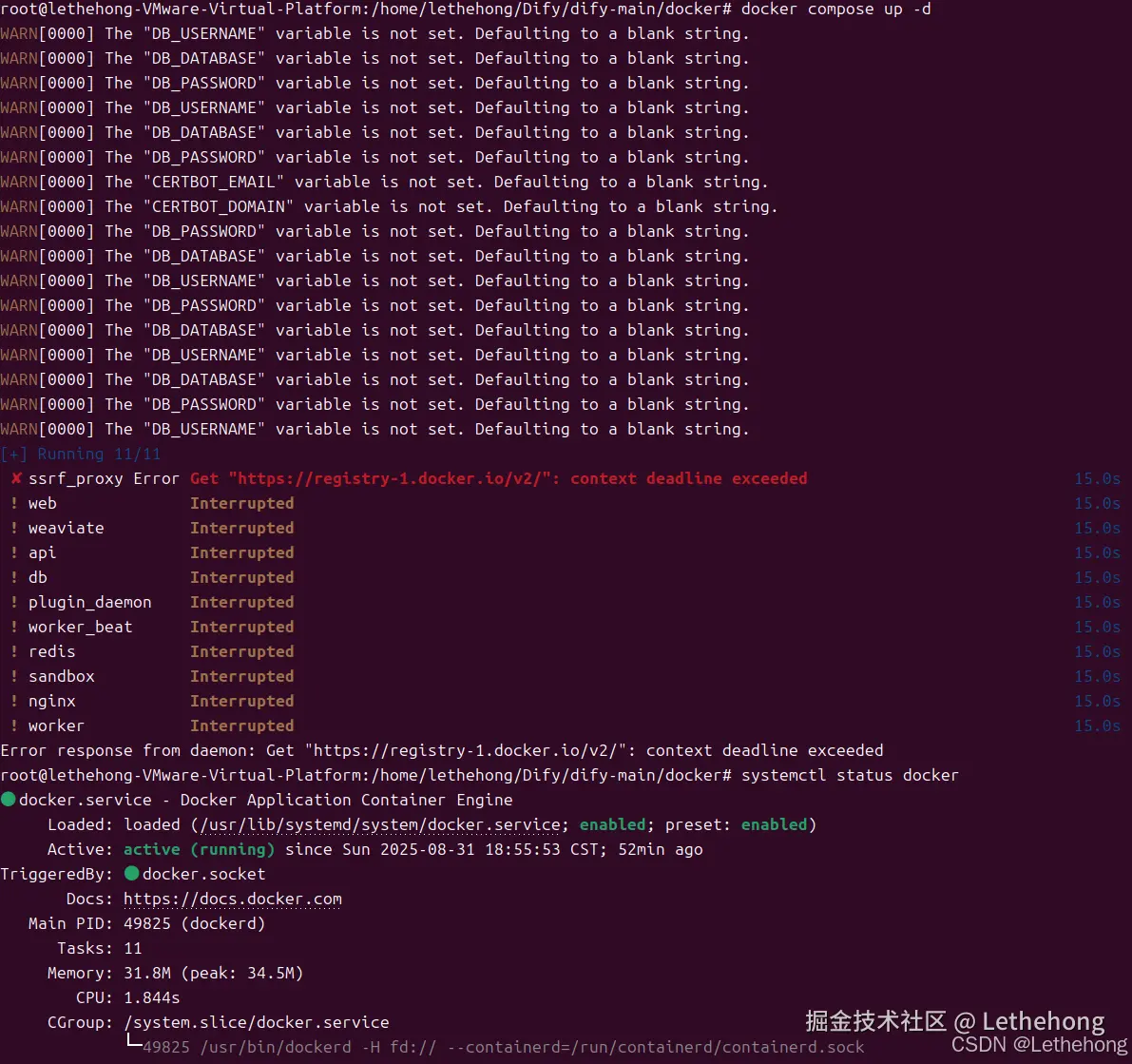The width and height of the screenshot is (1132, 1064).
Task: Click the Interrupted status in the web row
Action: [x=241, y=503]
